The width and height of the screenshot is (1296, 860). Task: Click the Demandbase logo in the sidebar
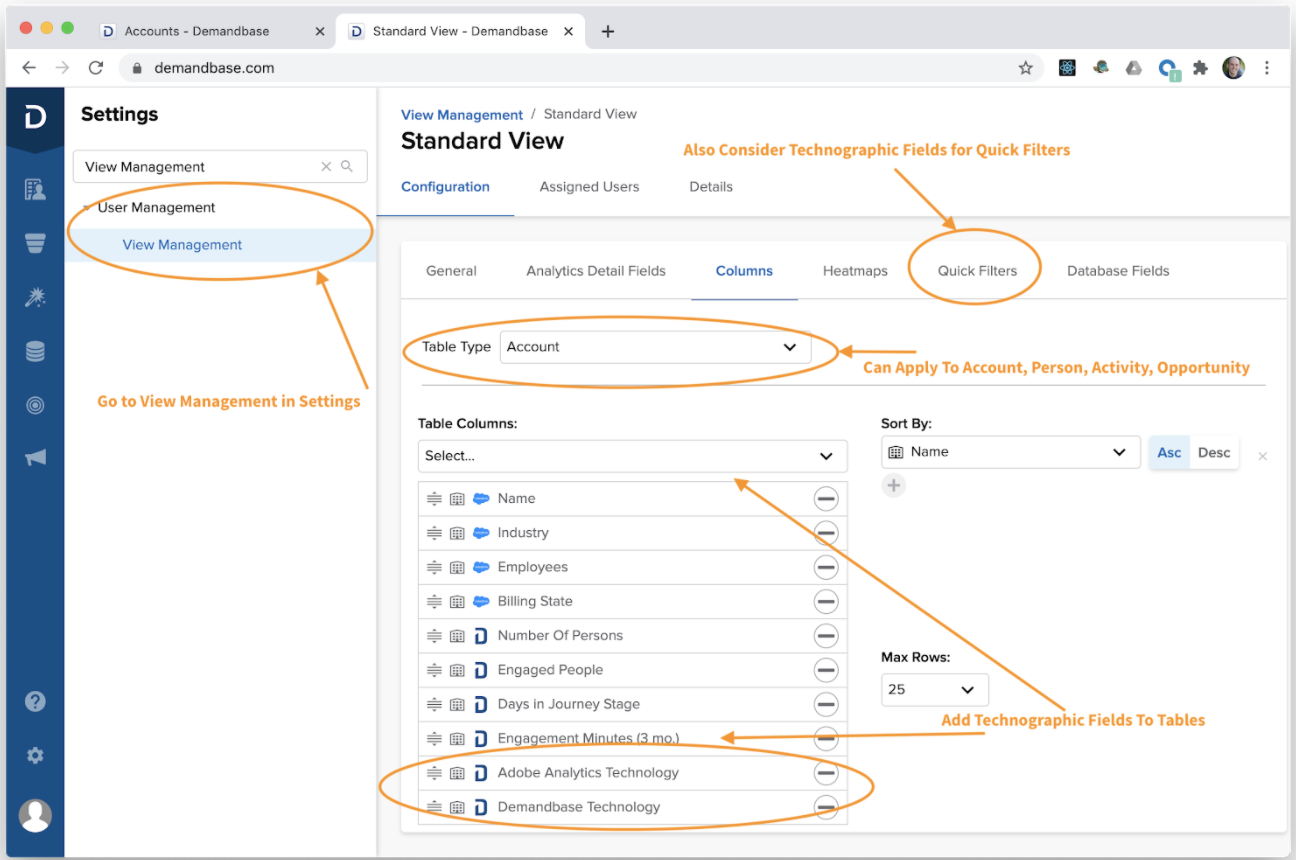point(35,118)
